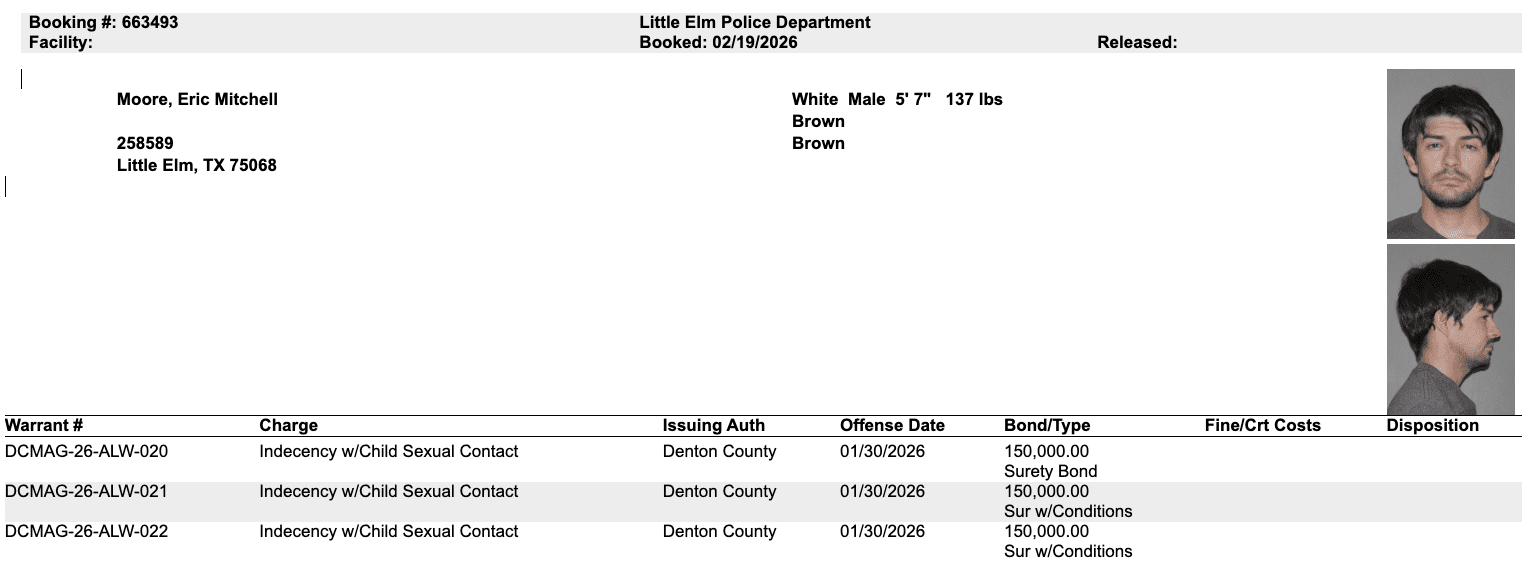Click the Facility field label
This screenshot has height=588, width=1522.
pyautogui.click(x=61, y=42)
